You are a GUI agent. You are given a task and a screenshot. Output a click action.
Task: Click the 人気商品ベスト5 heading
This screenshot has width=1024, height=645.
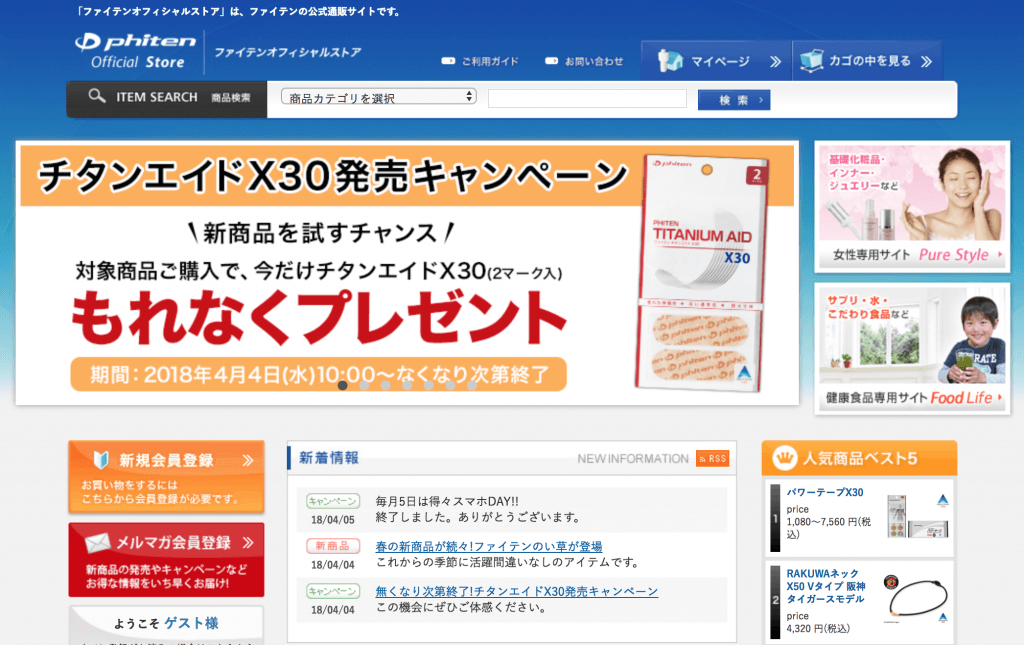(859, 458)
